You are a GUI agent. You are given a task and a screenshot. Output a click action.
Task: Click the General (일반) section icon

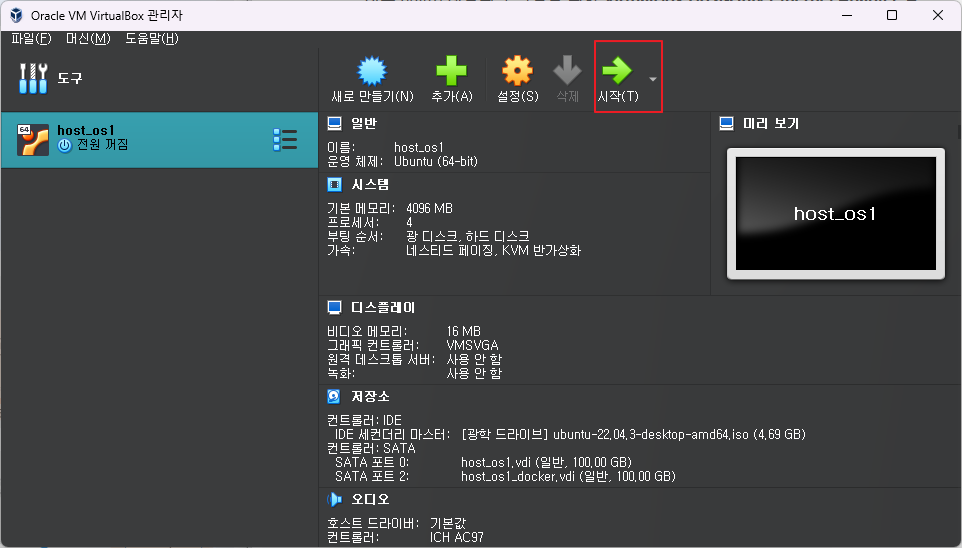[334, 123]
